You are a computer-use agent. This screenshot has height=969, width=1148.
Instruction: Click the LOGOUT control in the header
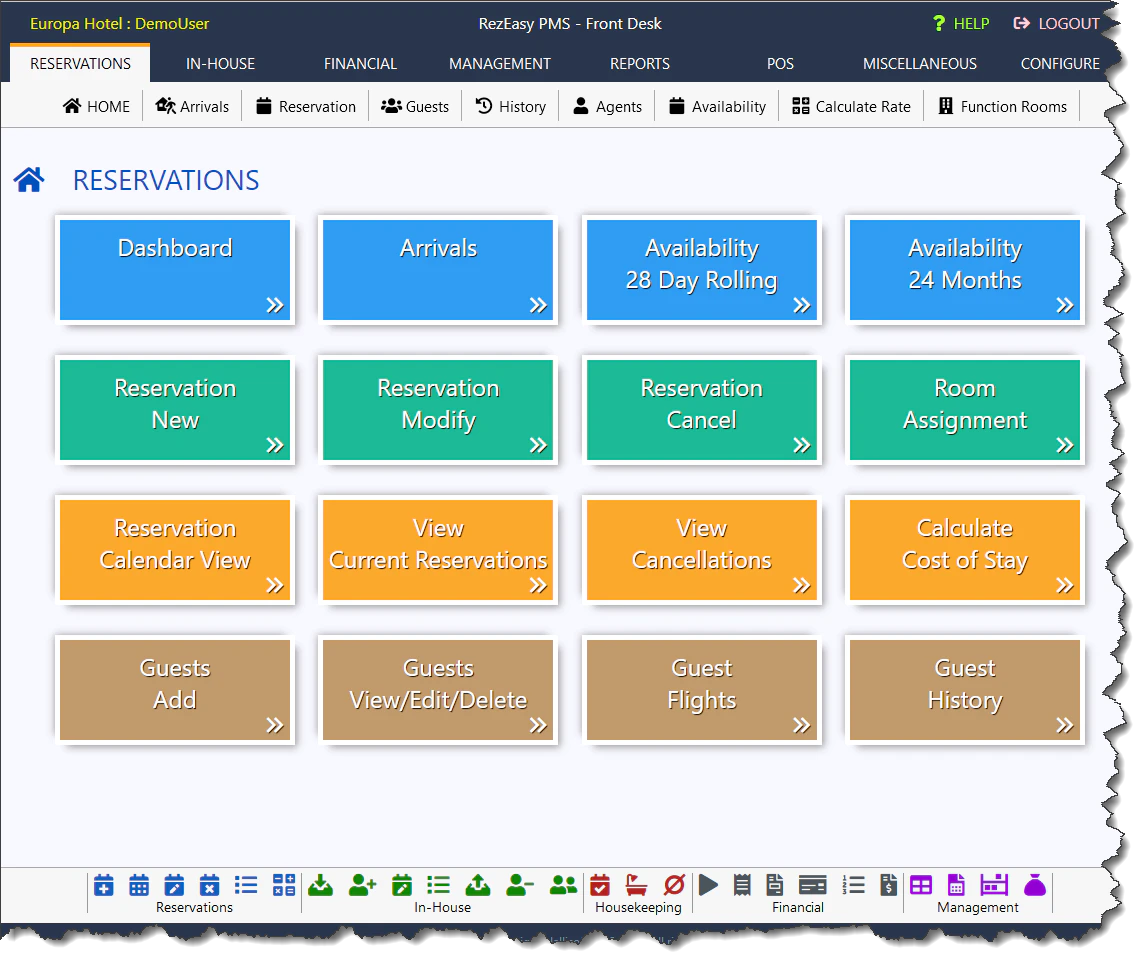tap(1056, 23)
